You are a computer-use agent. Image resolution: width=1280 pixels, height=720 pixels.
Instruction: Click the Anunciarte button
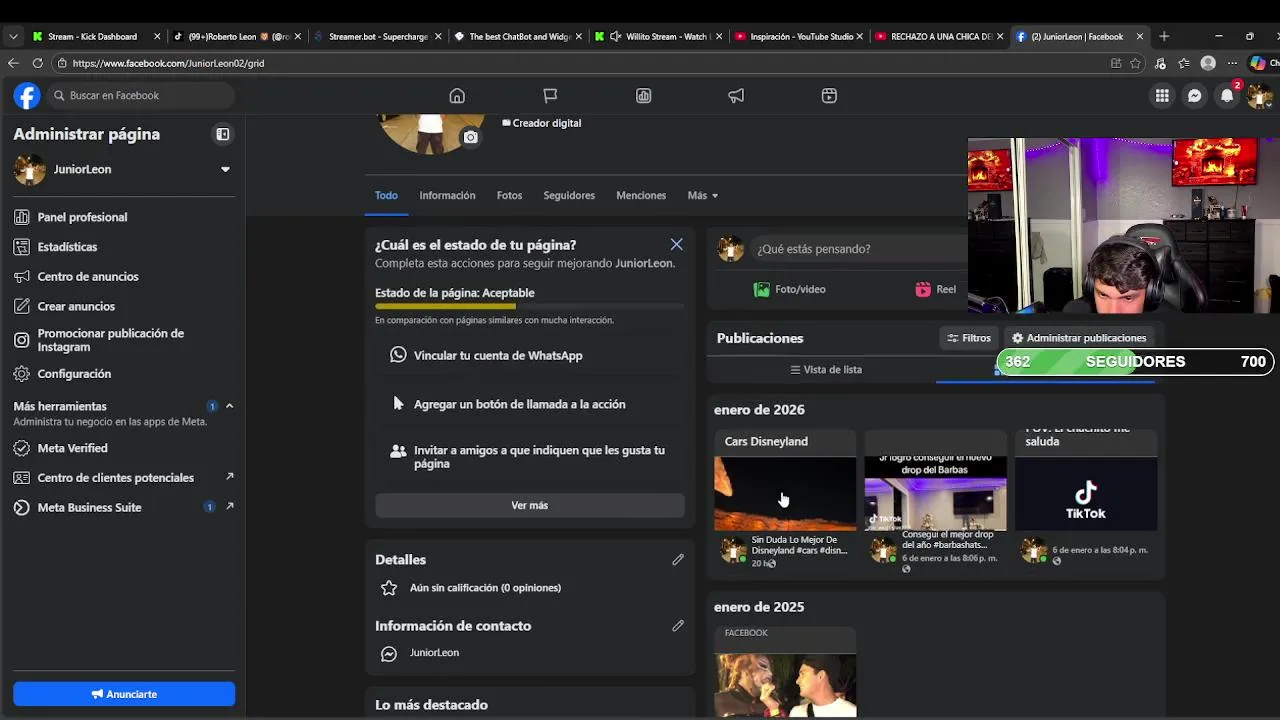124,694
